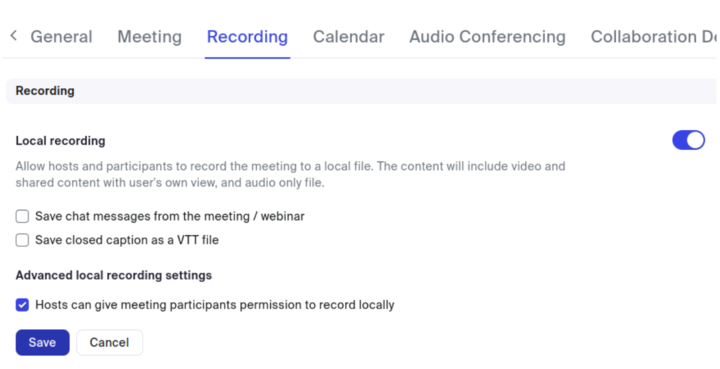Open the cut-off Collaboration tab
The height and width of the screenshot is (369, 720).
pyautogui.click(x=653, y=37)
